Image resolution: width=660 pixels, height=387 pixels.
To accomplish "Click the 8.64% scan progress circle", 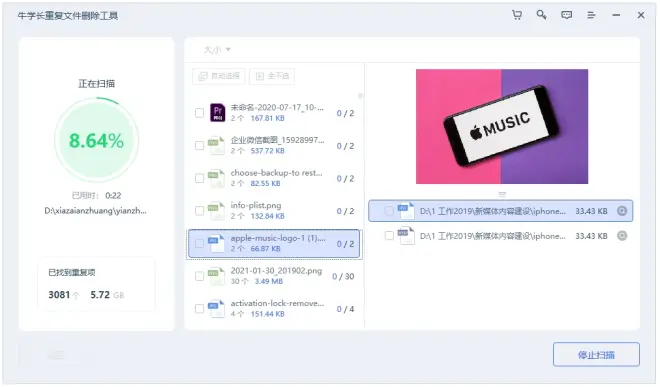I will [x=96, y=140].
